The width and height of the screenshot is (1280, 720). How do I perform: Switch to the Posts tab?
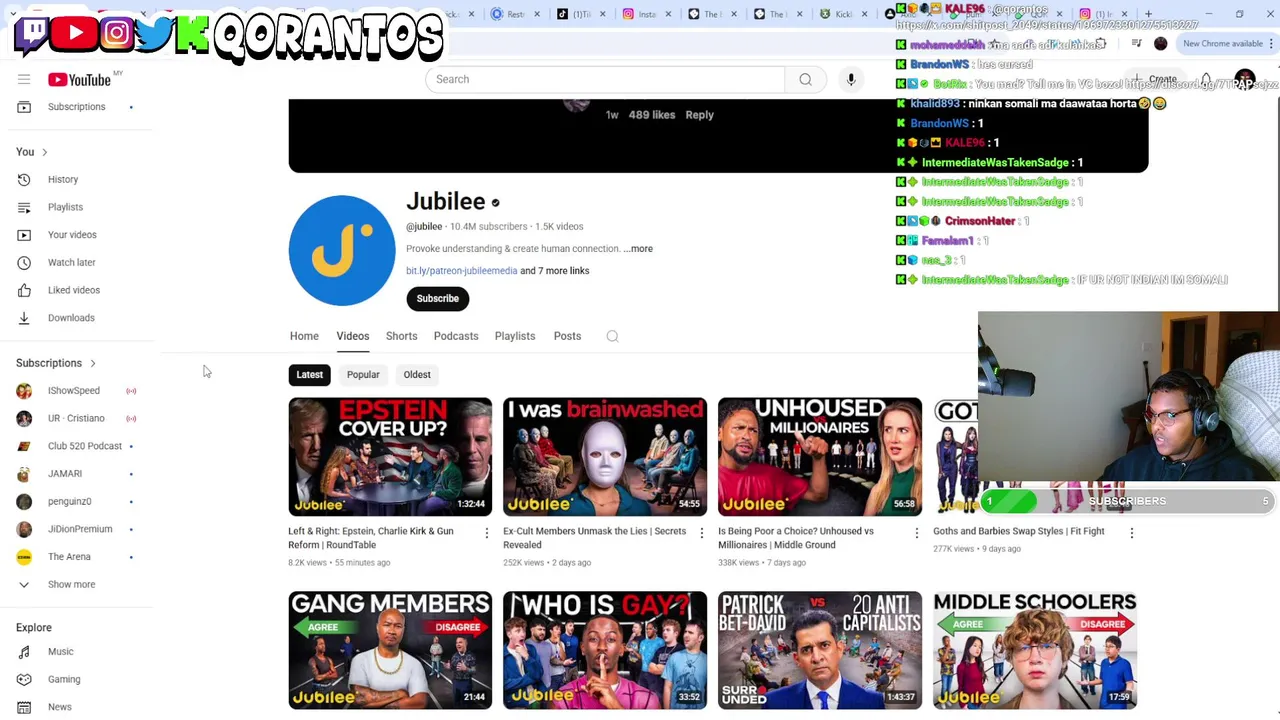(567, 336)
